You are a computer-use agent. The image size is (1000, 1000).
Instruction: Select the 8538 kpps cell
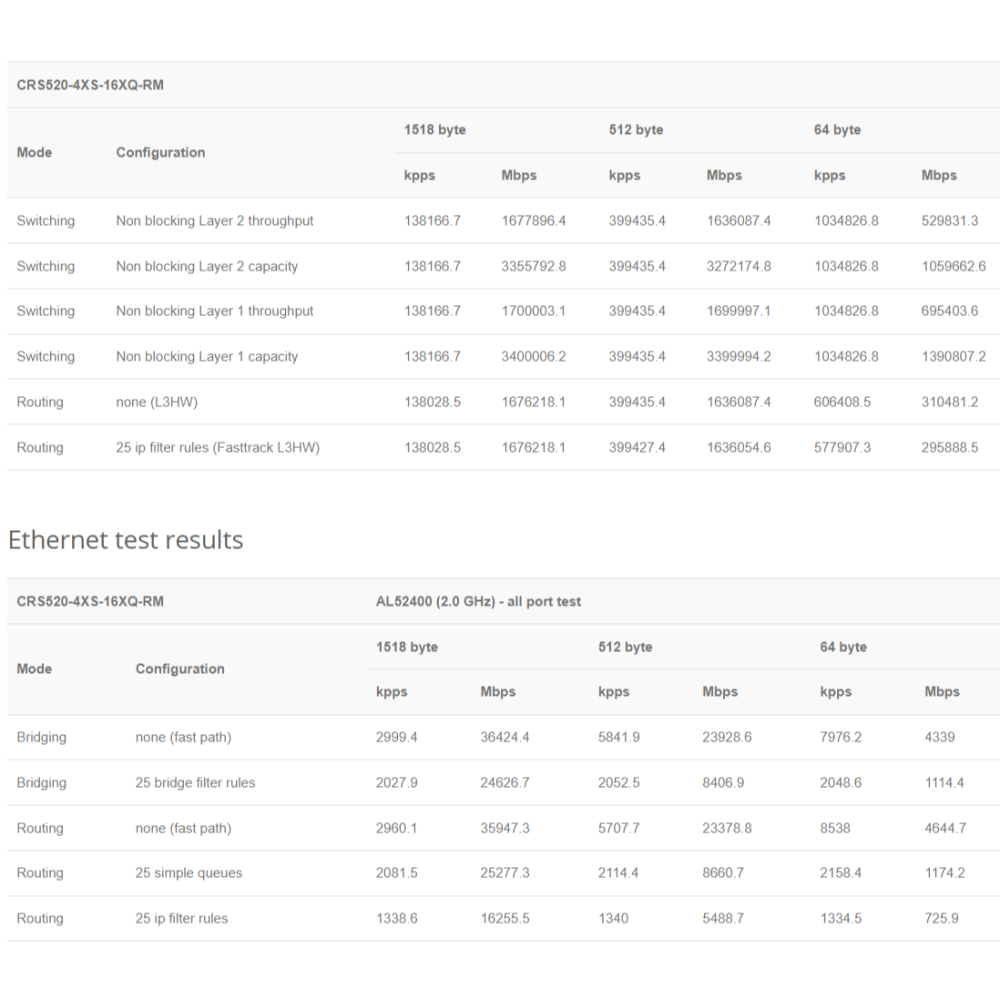pyautogui.click(x=835, y=828)
